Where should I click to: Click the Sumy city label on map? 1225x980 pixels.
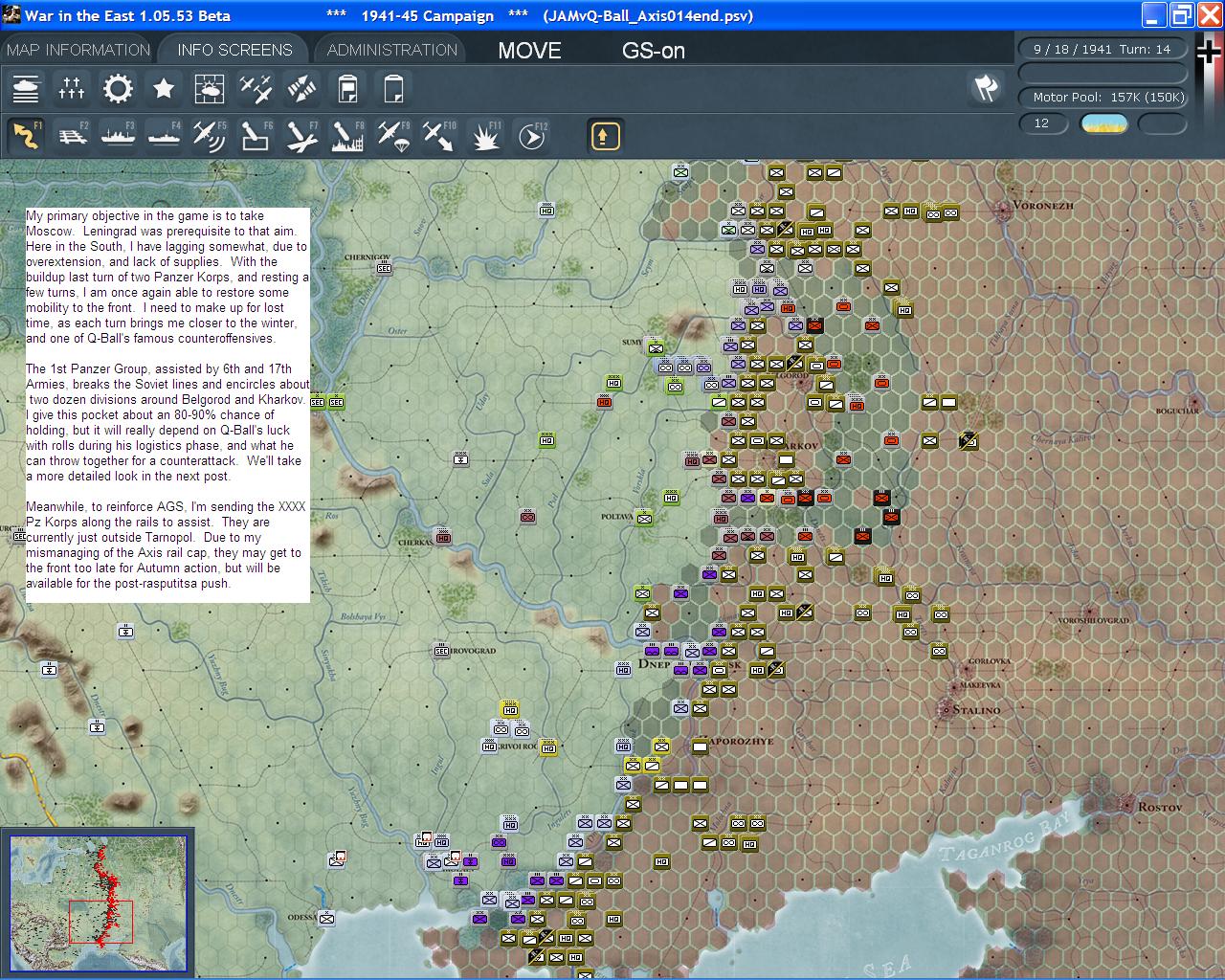633,342
